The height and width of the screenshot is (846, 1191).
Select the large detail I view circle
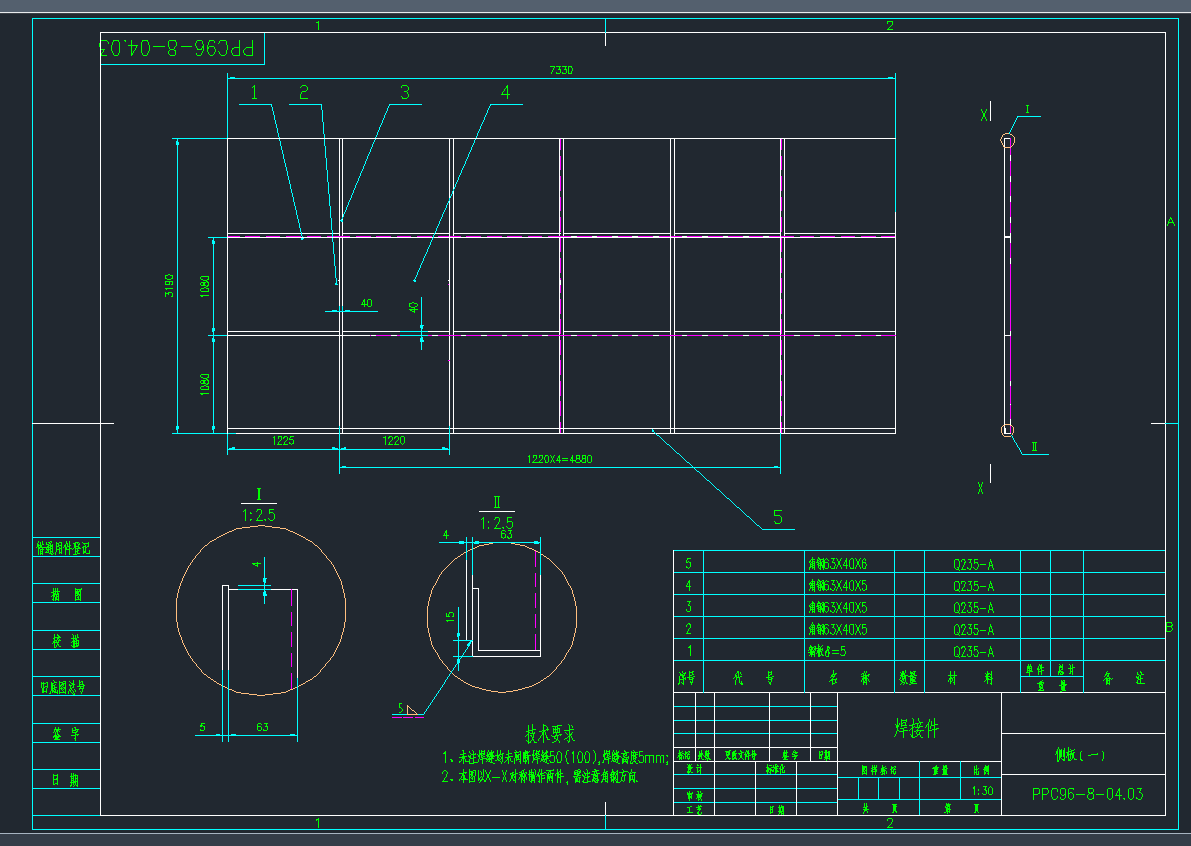(261, 610)
